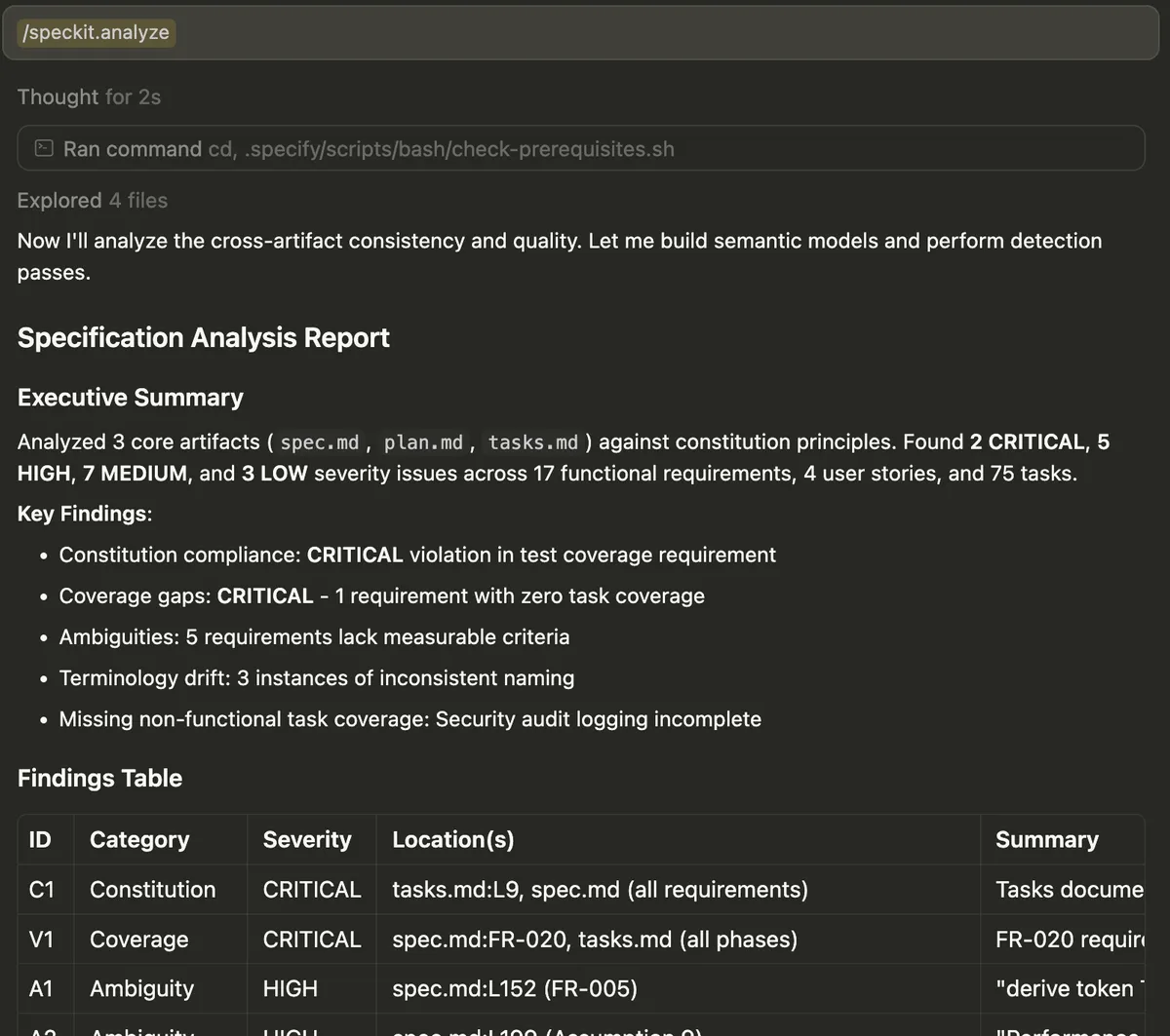Expand the "Explored 4 files" section
Viewport: 1170px width, 1036px height.
point(92,200)
